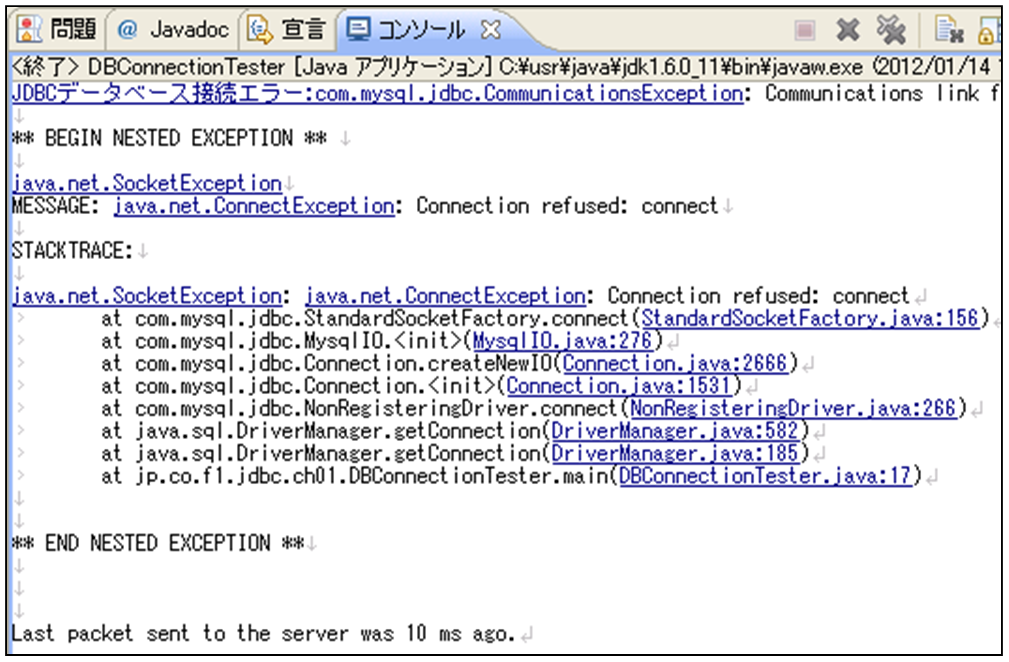
Task: Click the Terminate (stop) square icon
Action: pyautogui.click(x=805, y=31)
